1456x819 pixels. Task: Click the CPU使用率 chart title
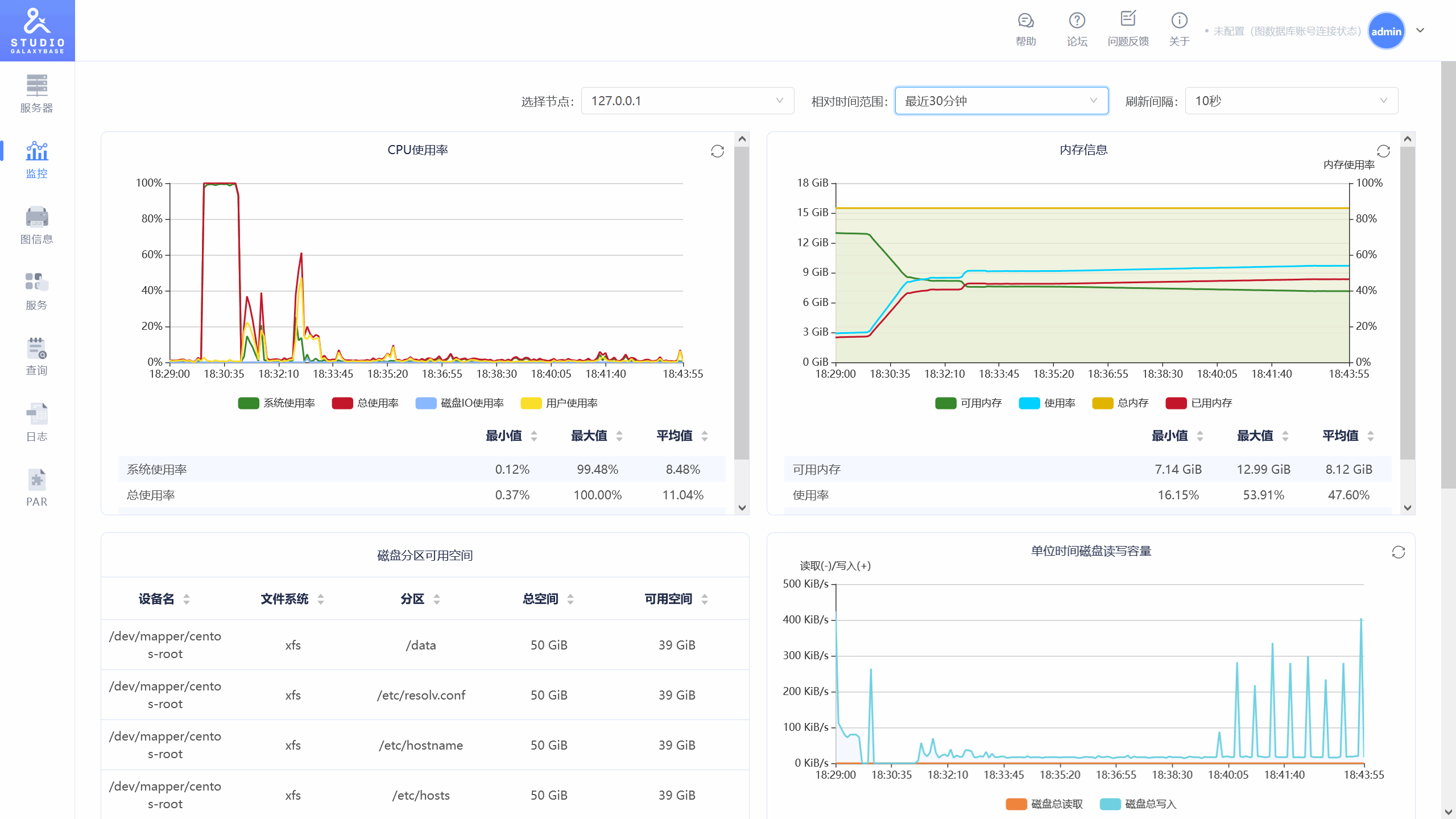click(x=417, y=150)
